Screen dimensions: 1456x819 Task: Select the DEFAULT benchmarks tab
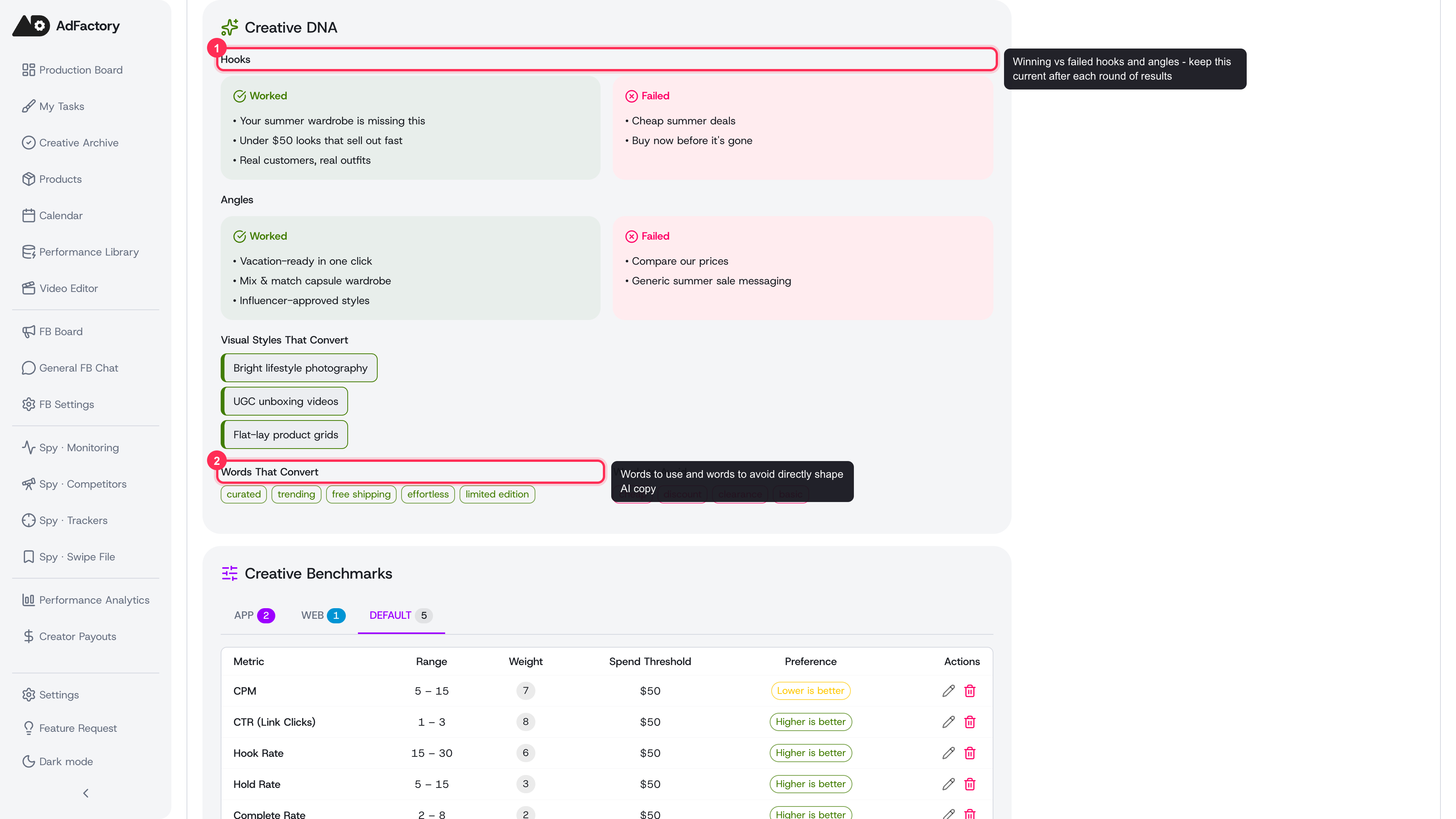[401, 615]
